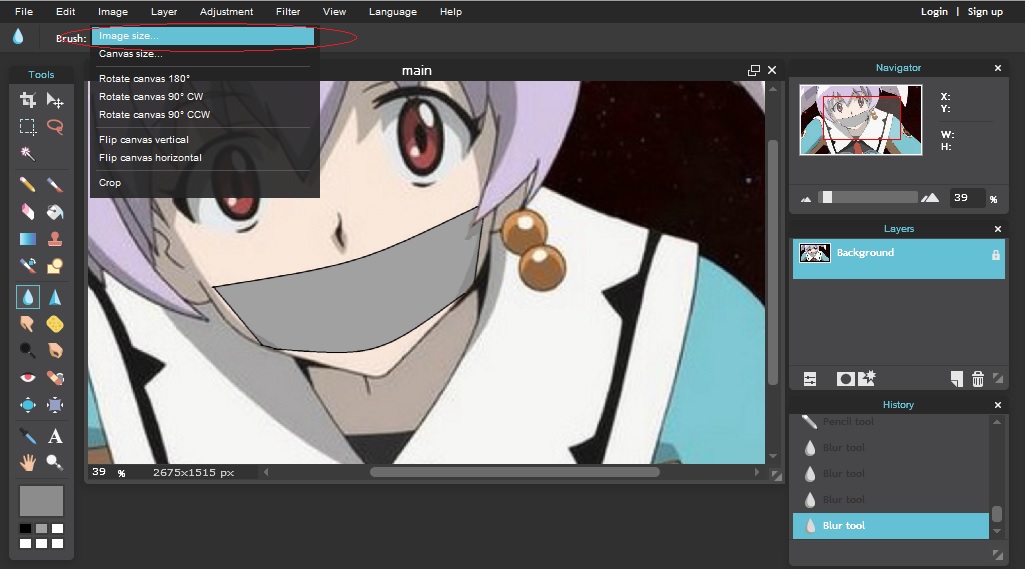Viewport: 1025px width, 569px height.
Task: Open the Language menu
Action: 392,11
